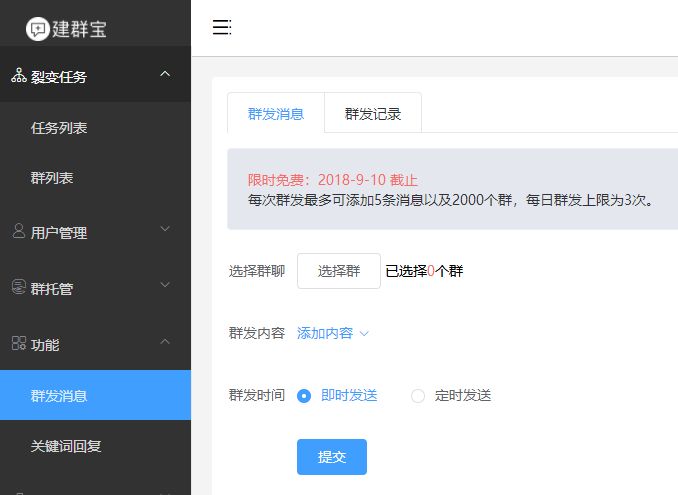Viewport: 678px width, 495px height.
Task: Click the 群发内容 field label
Action: [x=256, y=333]
